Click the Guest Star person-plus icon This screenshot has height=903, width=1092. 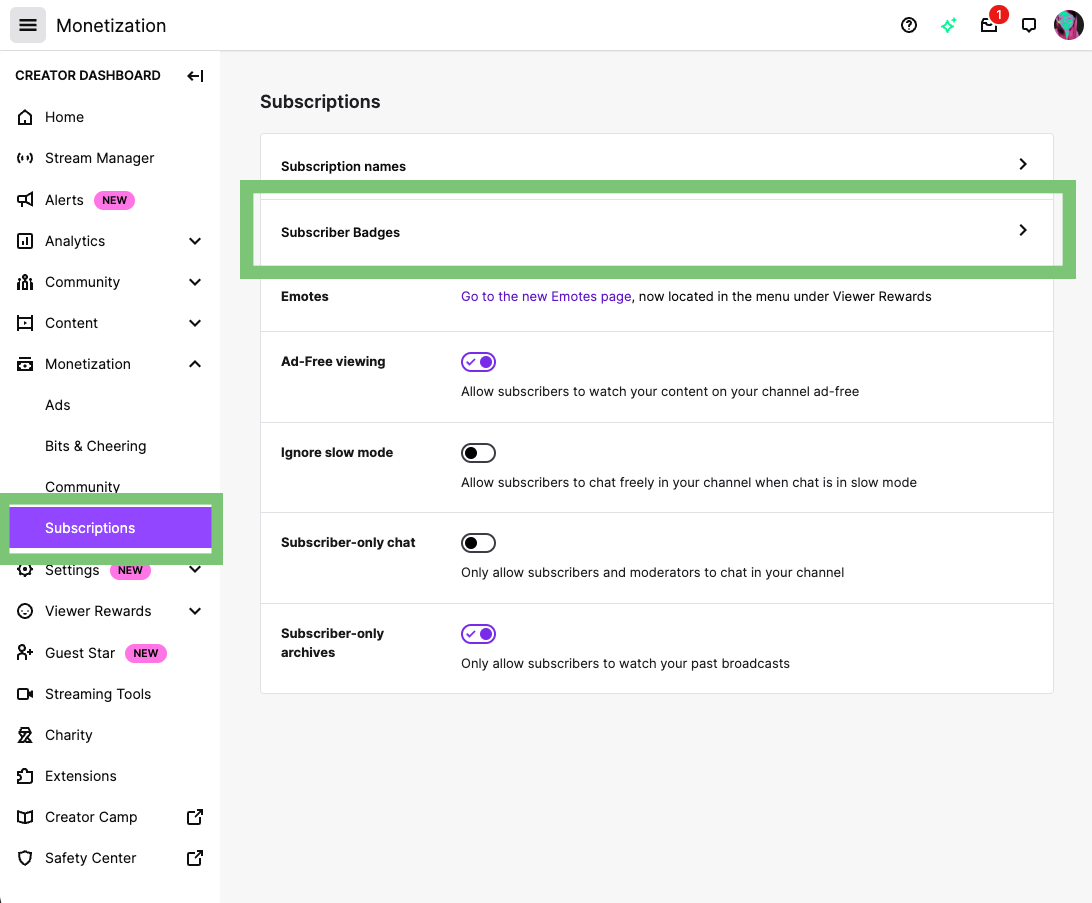(25, 652)
